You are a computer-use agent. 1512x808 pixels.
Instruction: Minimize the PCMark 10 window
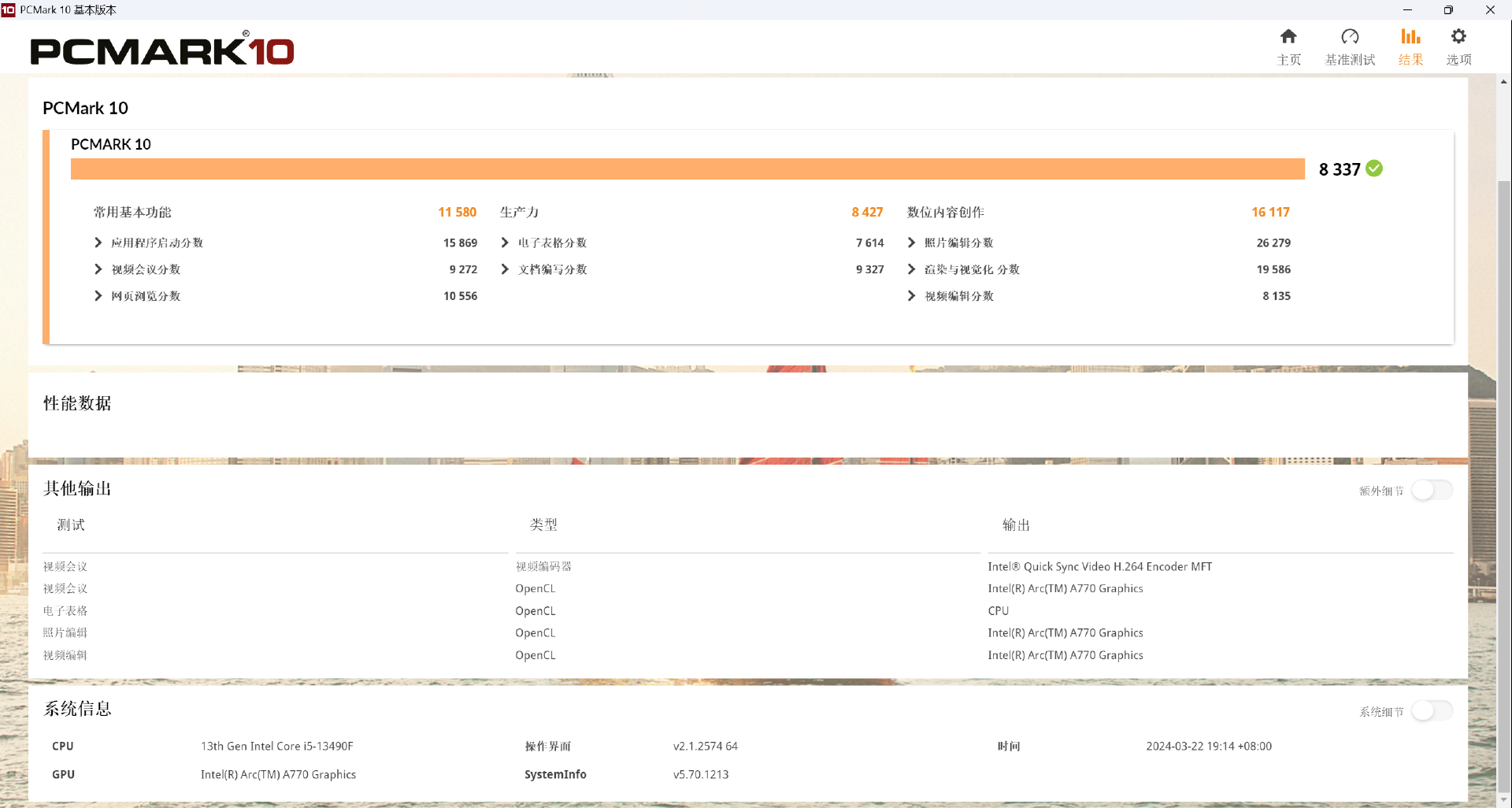click(1407, 9)
